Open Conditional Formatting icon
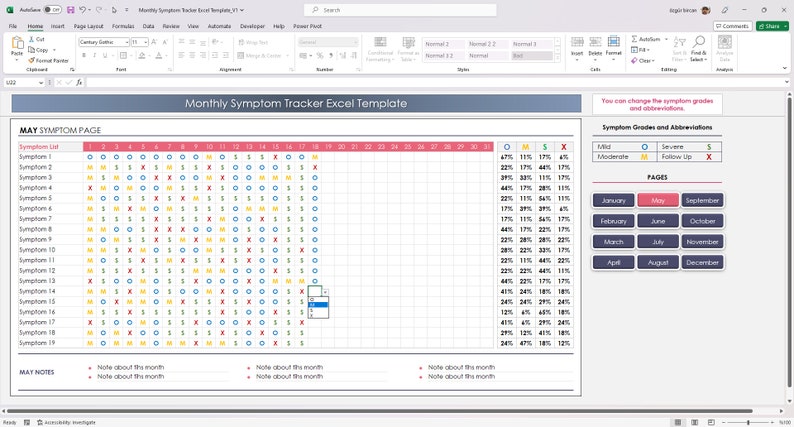 pyautogui.click(x=380, y=42)
